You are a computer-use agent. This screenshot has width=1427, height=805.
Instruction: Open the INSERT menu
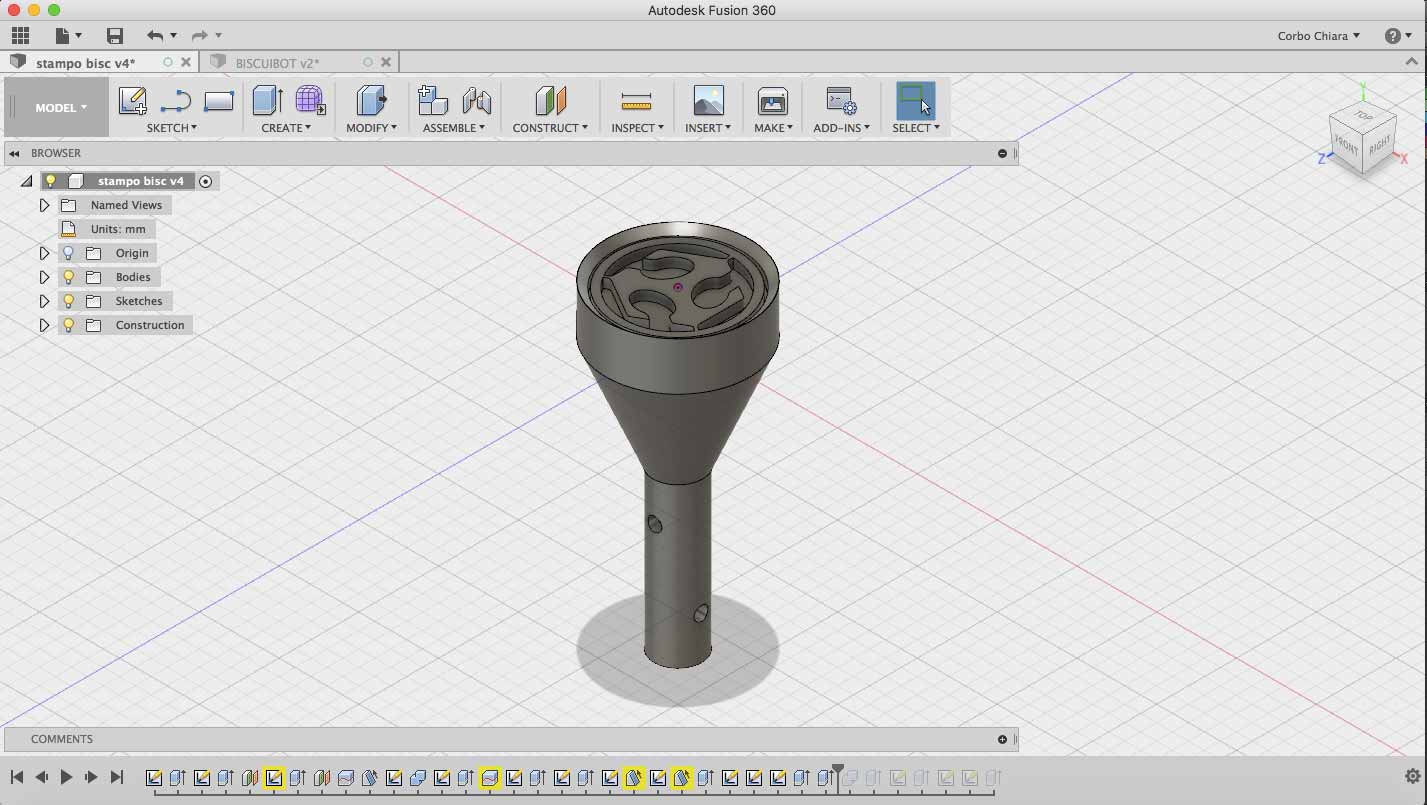click(707, 128)
